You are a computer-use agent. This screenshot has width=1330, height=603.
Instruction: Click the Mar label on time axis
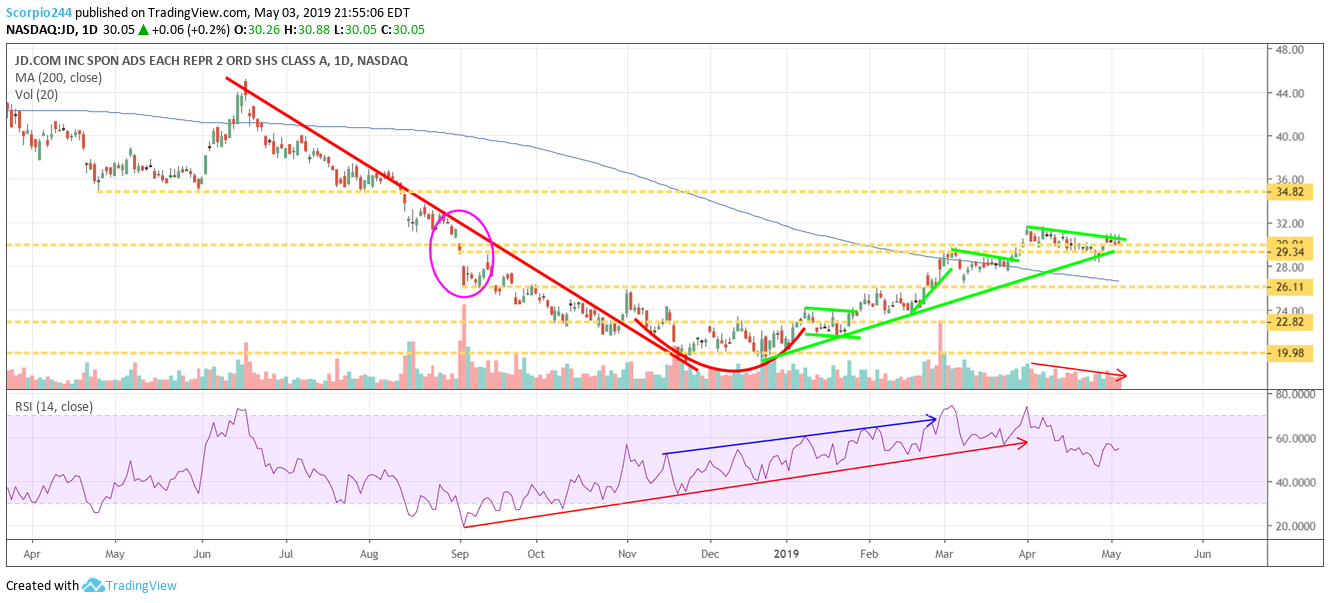tap(945, 553)
